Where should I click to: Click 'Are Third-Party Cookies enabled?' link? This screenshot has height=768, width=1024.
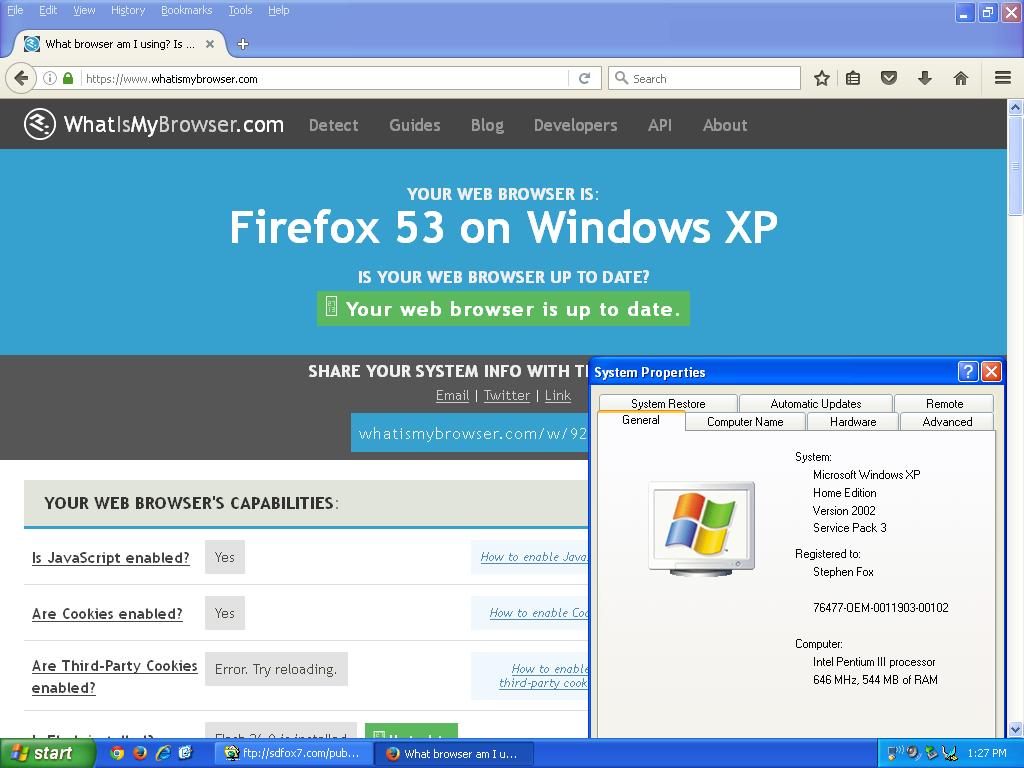tap(114, 677)
